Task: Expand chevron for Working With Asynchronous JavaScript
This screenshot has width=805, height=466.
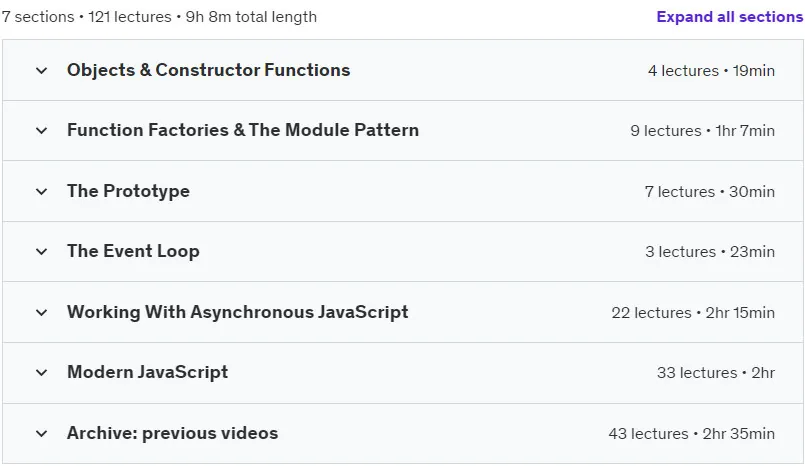Action: [42, 313]
